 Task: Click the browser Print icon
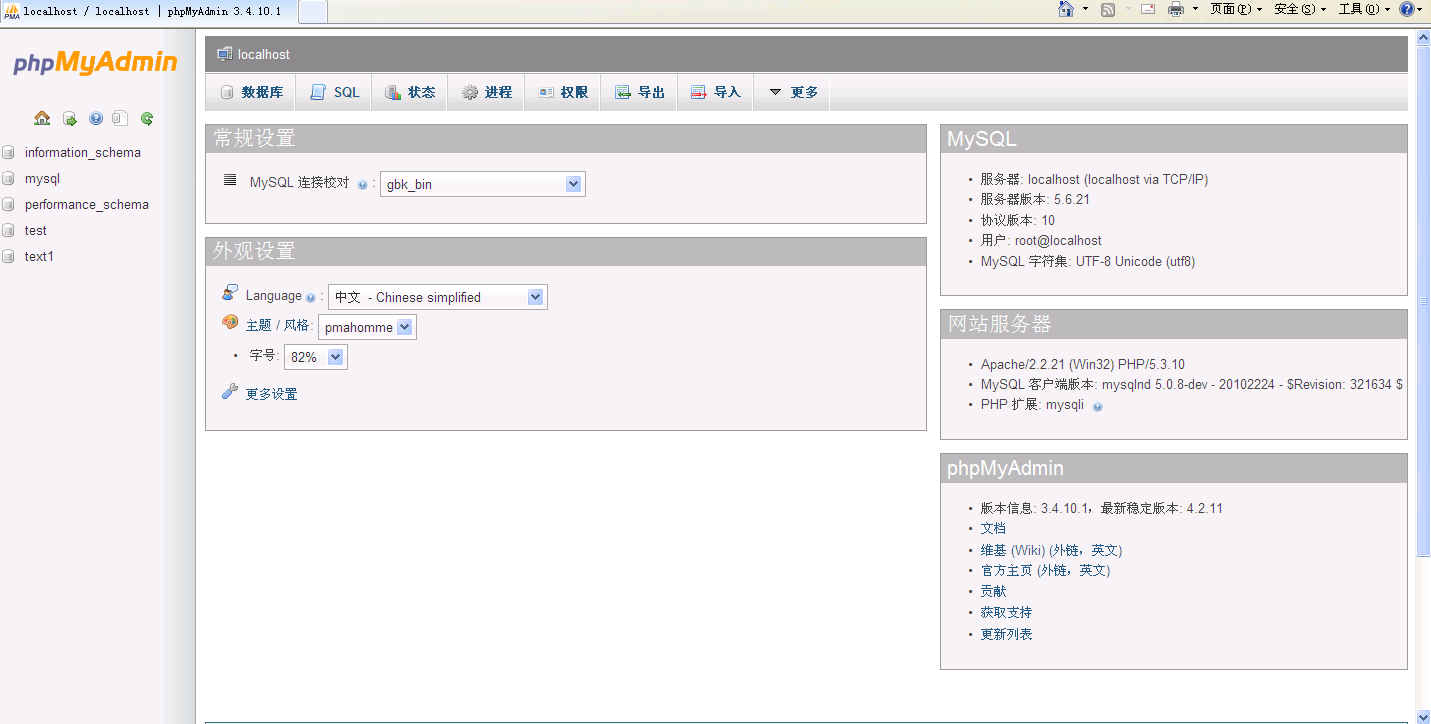click(x=1177, y=9)
